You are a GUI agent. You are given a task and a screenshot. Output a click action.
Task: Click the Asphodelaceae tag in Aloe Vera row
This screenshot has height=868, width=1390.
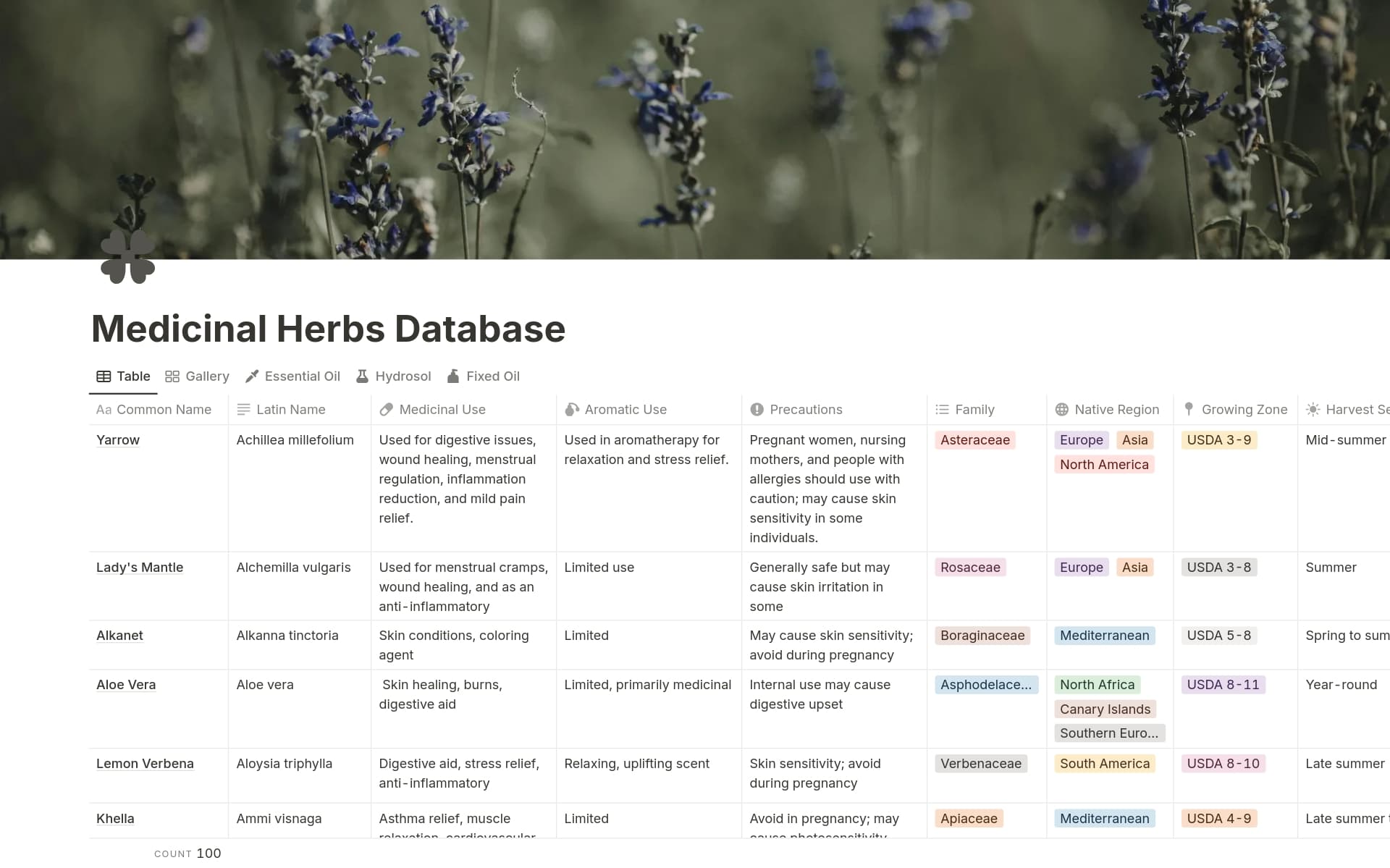986,685
